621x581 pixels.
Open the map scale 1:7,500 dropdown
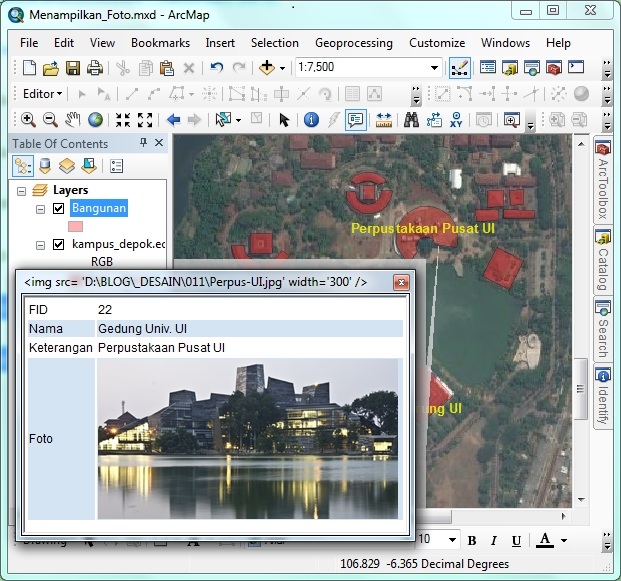(x=434, y=68)
